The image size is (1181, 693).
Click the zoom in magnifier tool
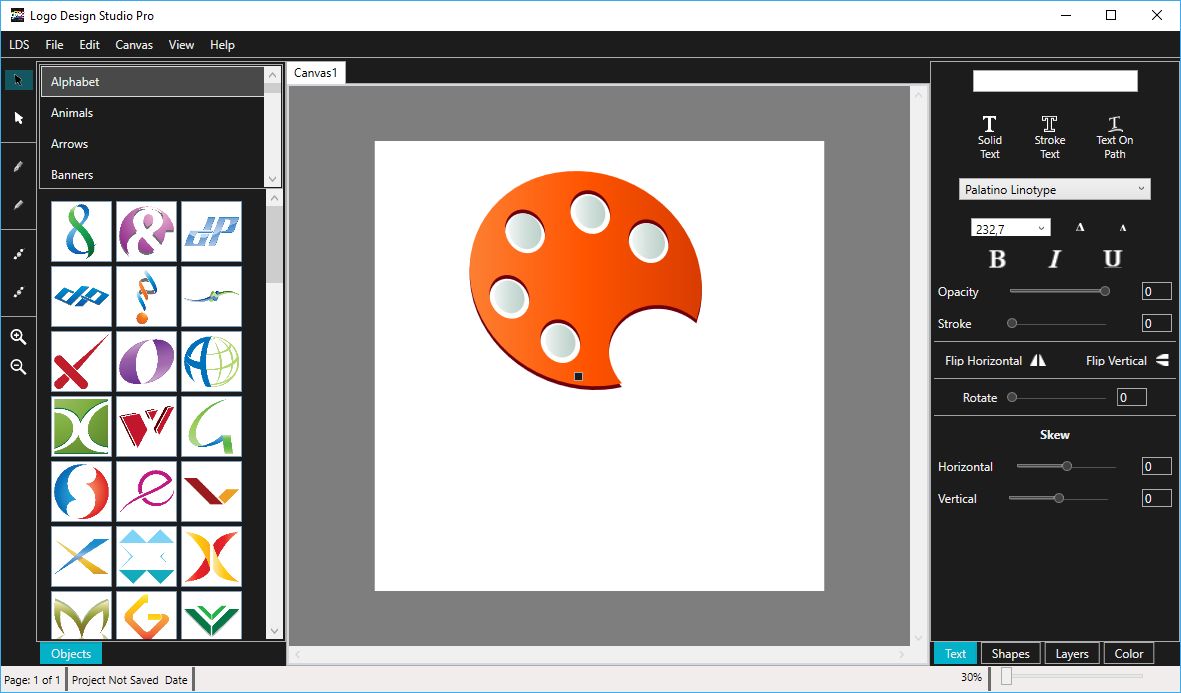(x=18, y=337)
